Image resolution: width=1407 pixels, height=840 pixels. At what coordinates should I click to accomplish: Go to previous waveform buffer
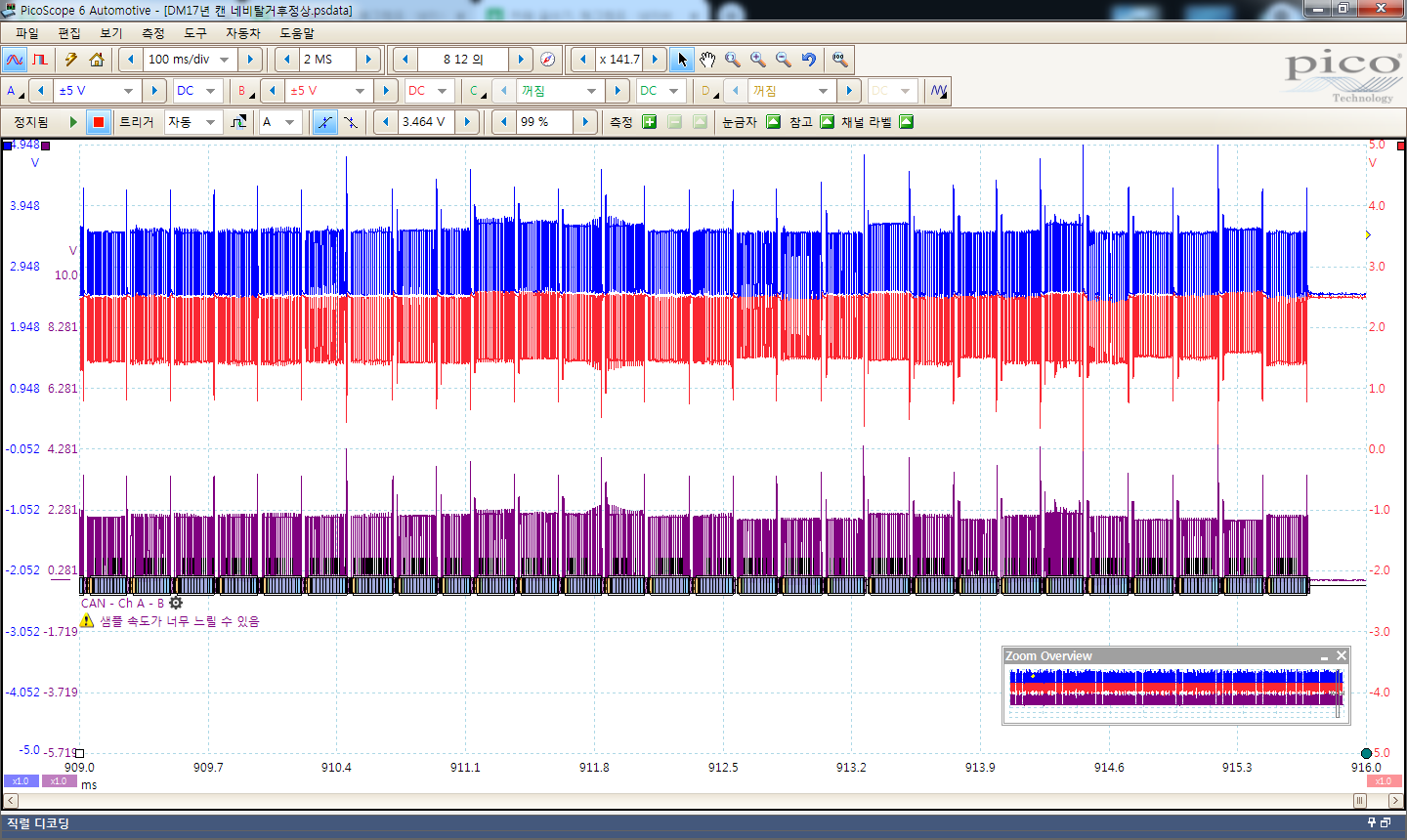click(405, 60)
